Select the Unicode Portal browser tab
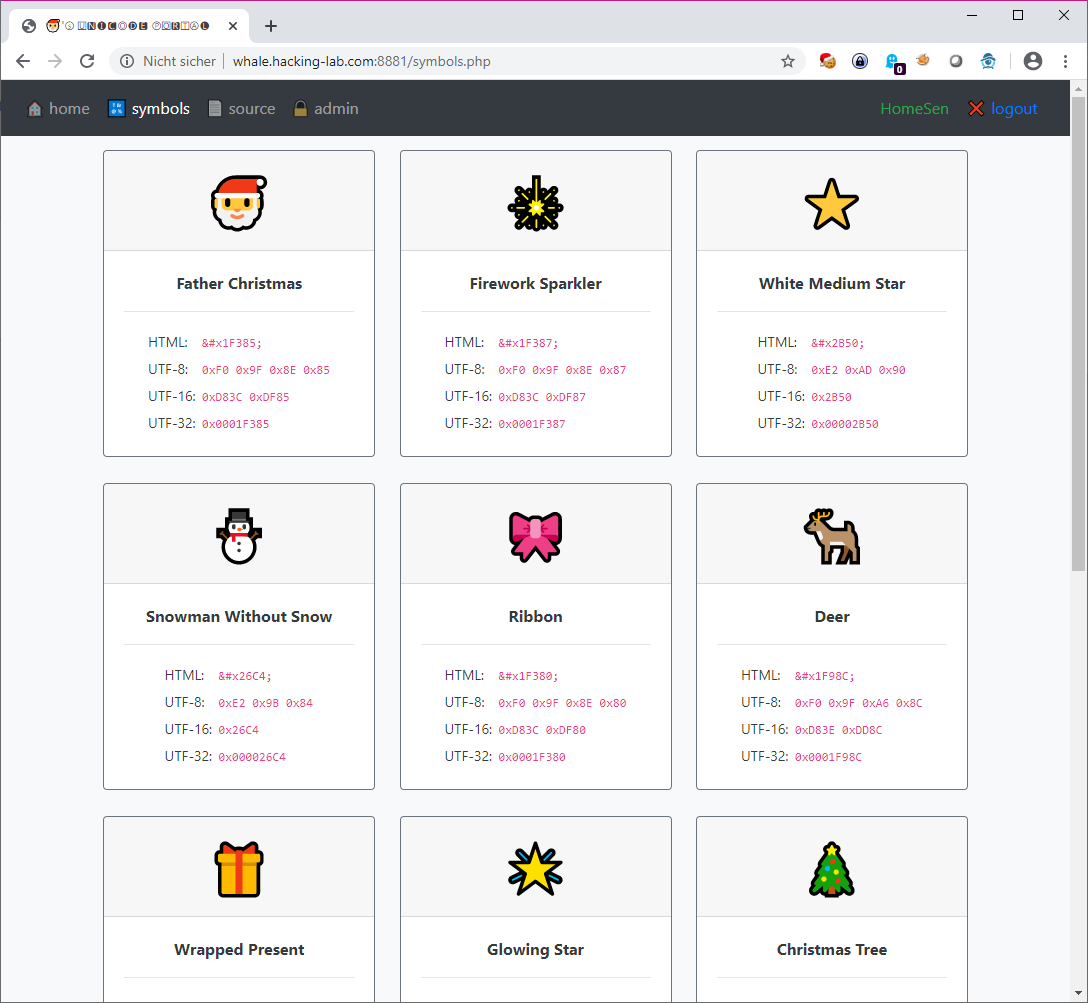This screenshot has height=1003, width=1088. point(128,26)
